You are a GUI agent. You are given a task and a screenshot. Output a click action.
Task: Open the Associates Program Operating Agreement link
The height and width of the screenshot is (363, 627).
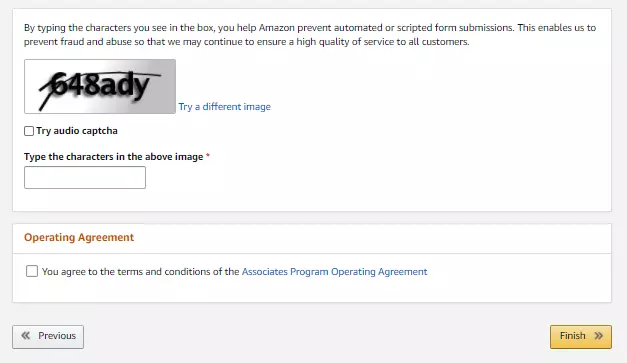coord(334,272)
